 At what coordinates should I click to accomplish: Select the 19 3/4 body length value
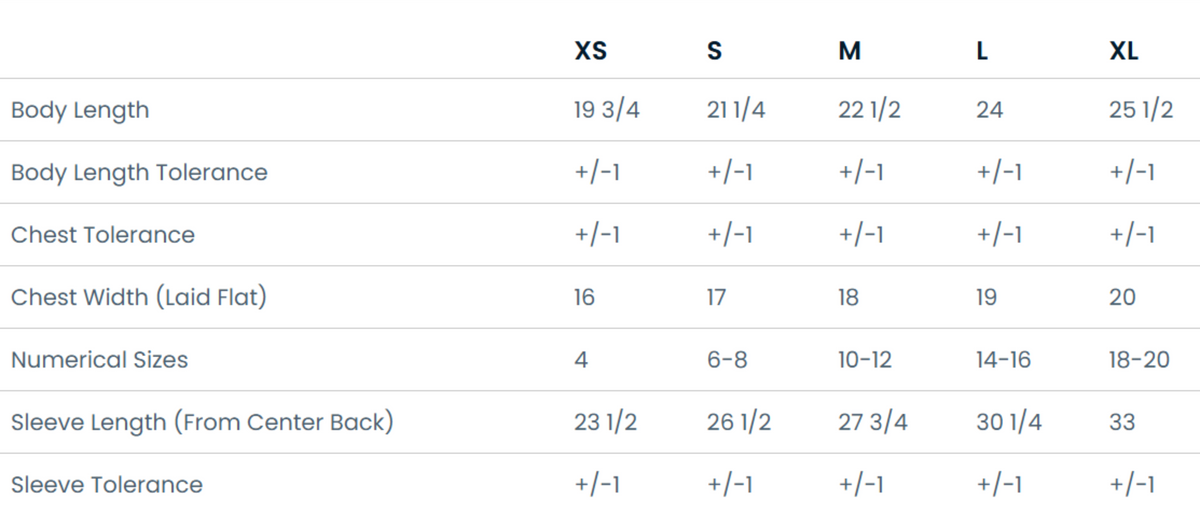coord(607,110)
